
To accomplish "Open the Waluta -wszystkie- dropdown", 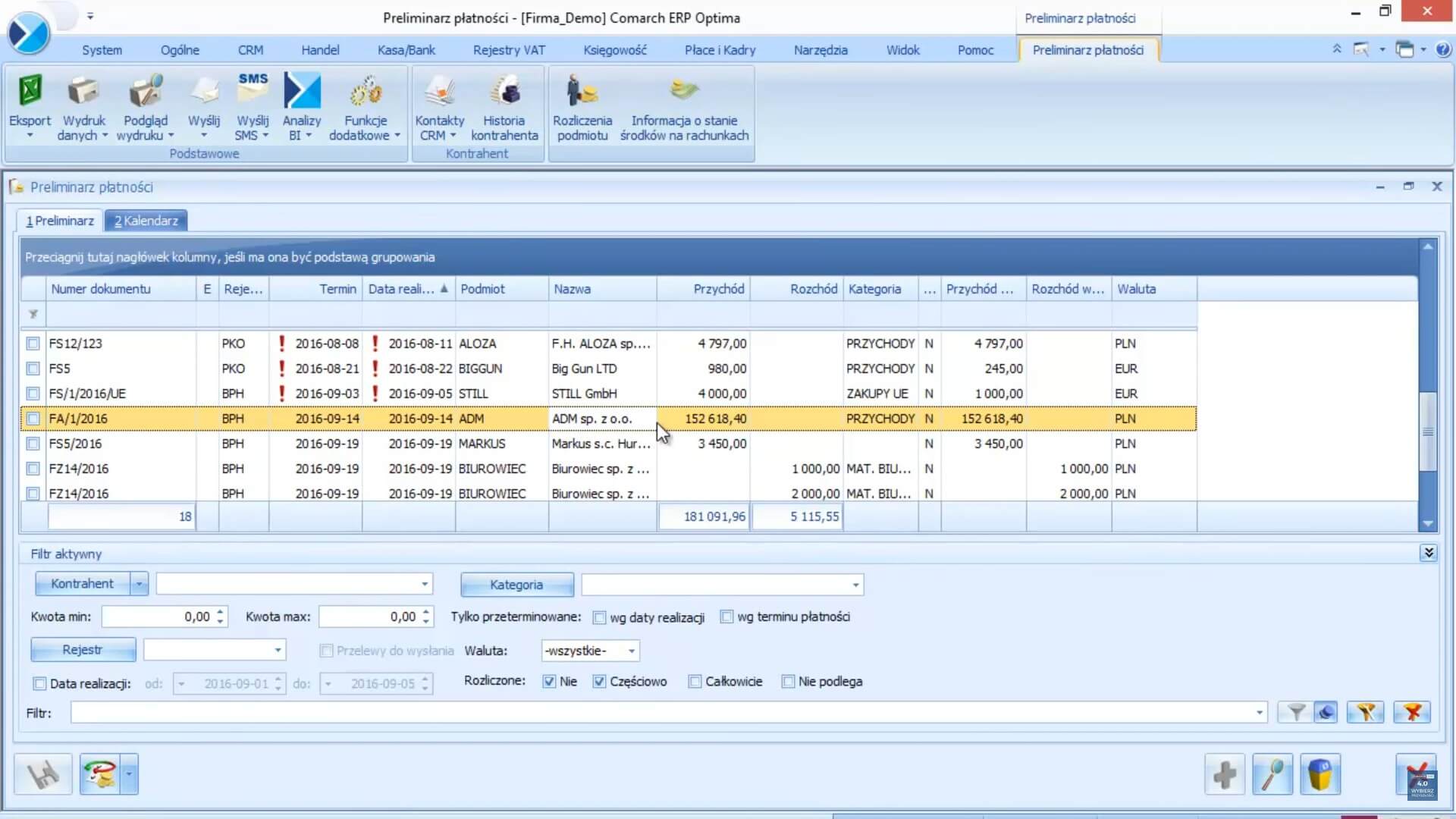I will coord(591,651).
